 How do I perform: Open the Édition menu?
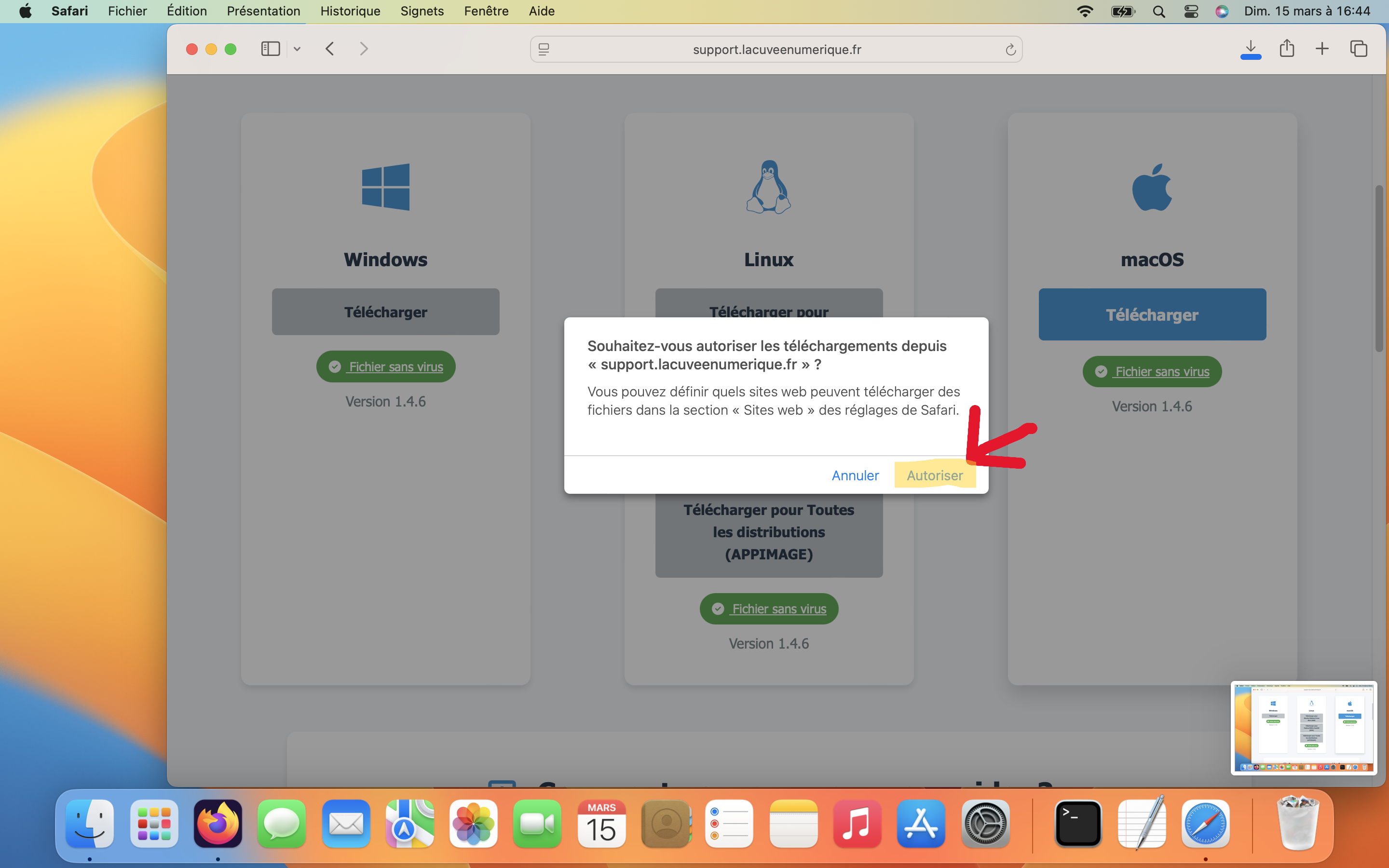[x=187, y=11]
